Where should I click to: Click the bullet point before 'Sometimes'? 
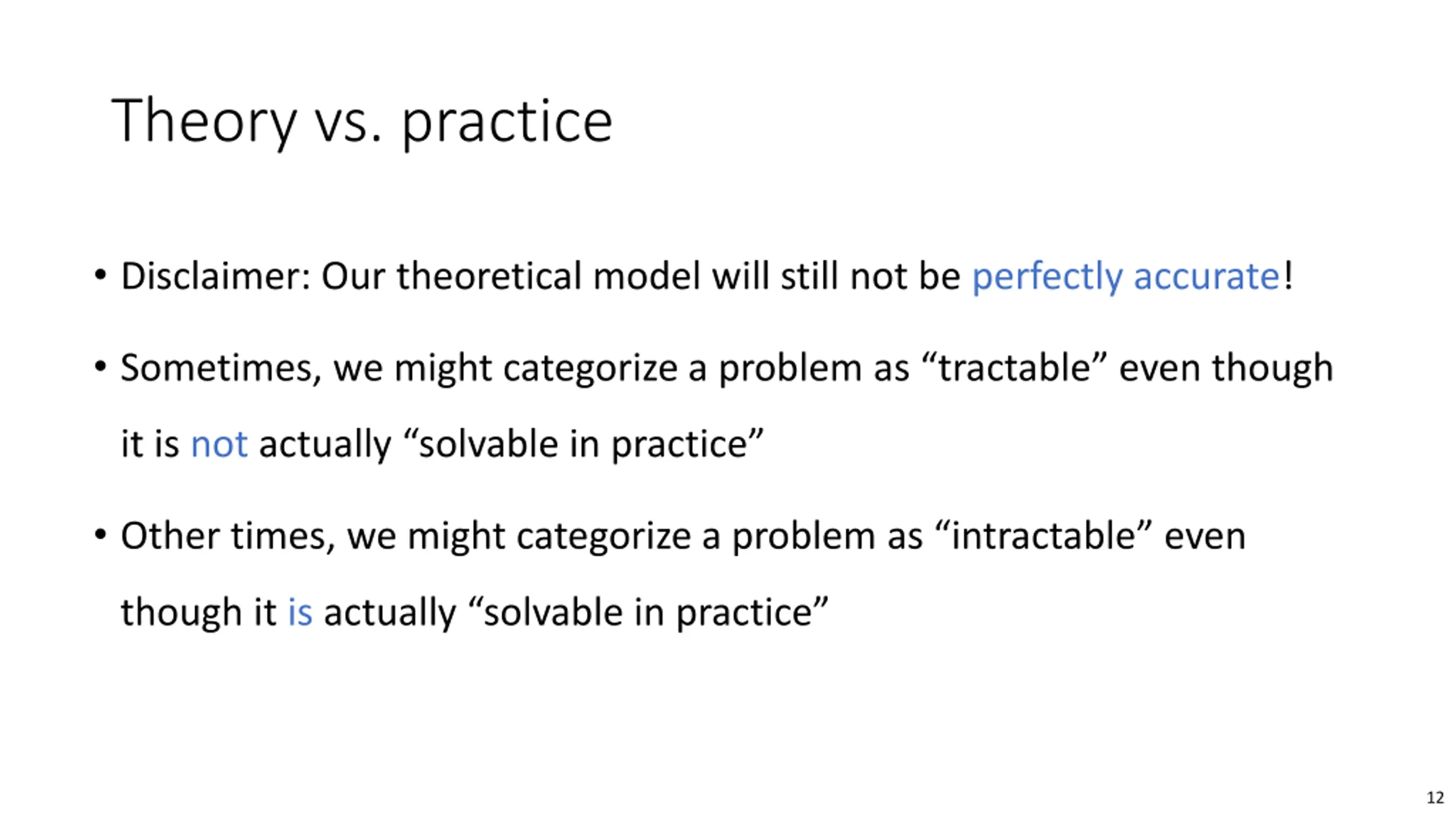point(101,367)
